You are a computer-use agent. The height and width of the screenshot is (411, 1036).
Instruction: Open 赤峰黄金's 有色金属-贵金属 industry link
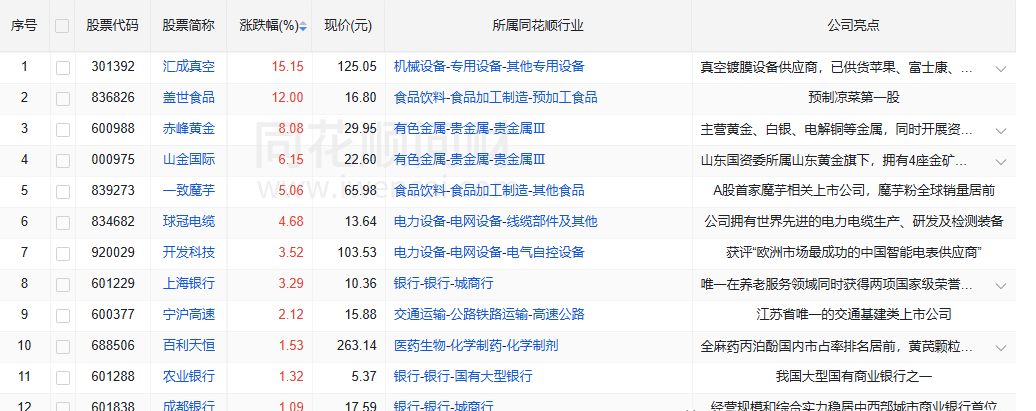click(x=469, y=129)
